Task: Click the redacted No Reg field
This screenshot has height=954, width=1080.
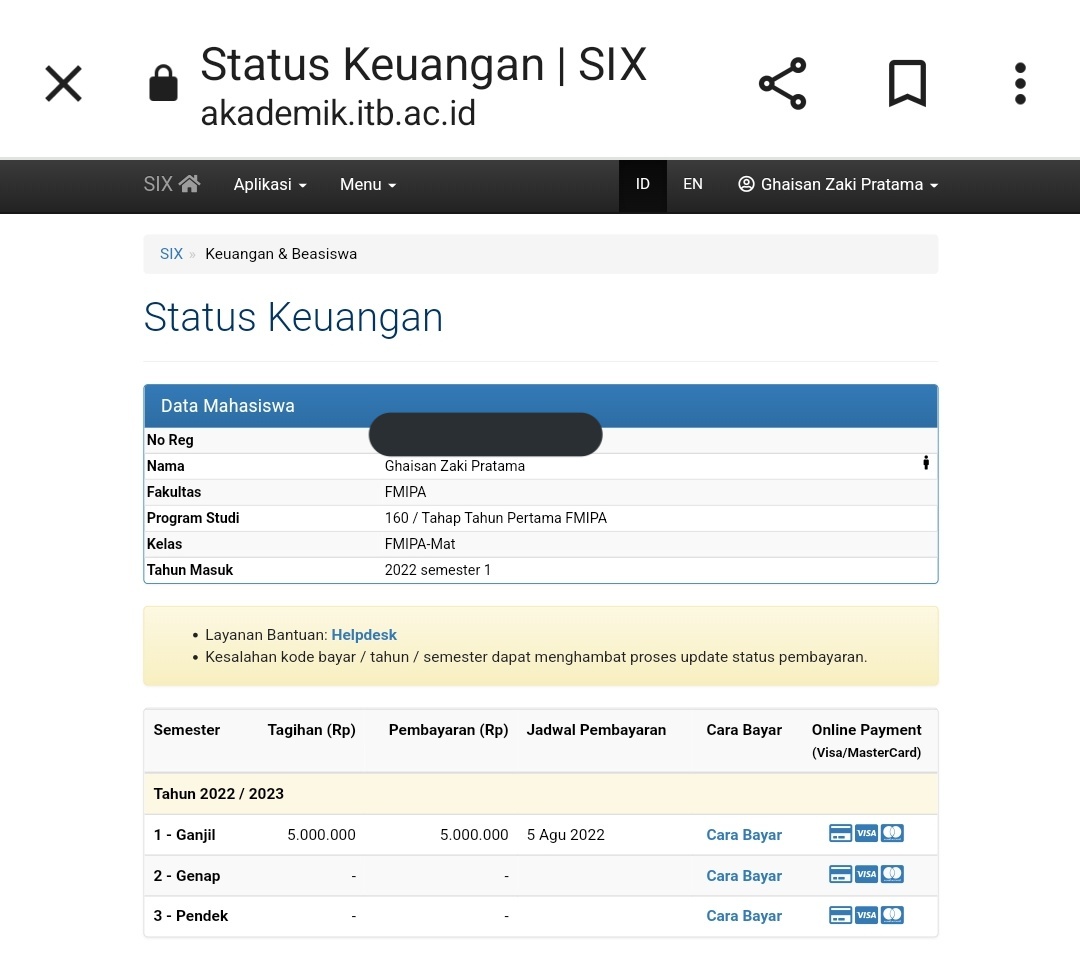Action: click(x=485, y=434)
